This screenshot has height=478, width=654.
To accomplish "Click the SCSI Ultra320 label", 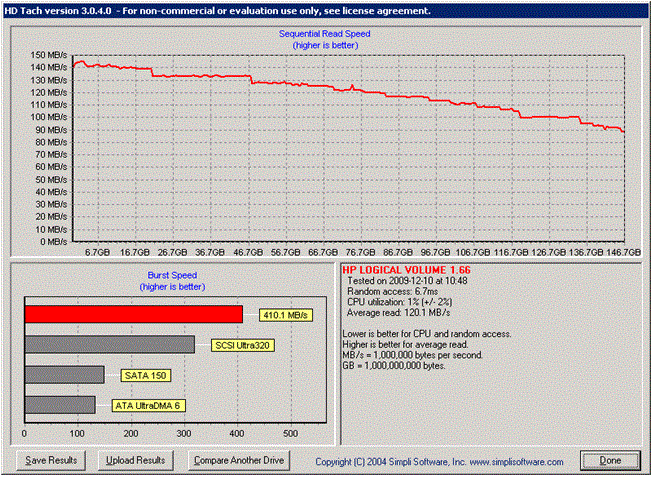I will click(x=242, y=345).
